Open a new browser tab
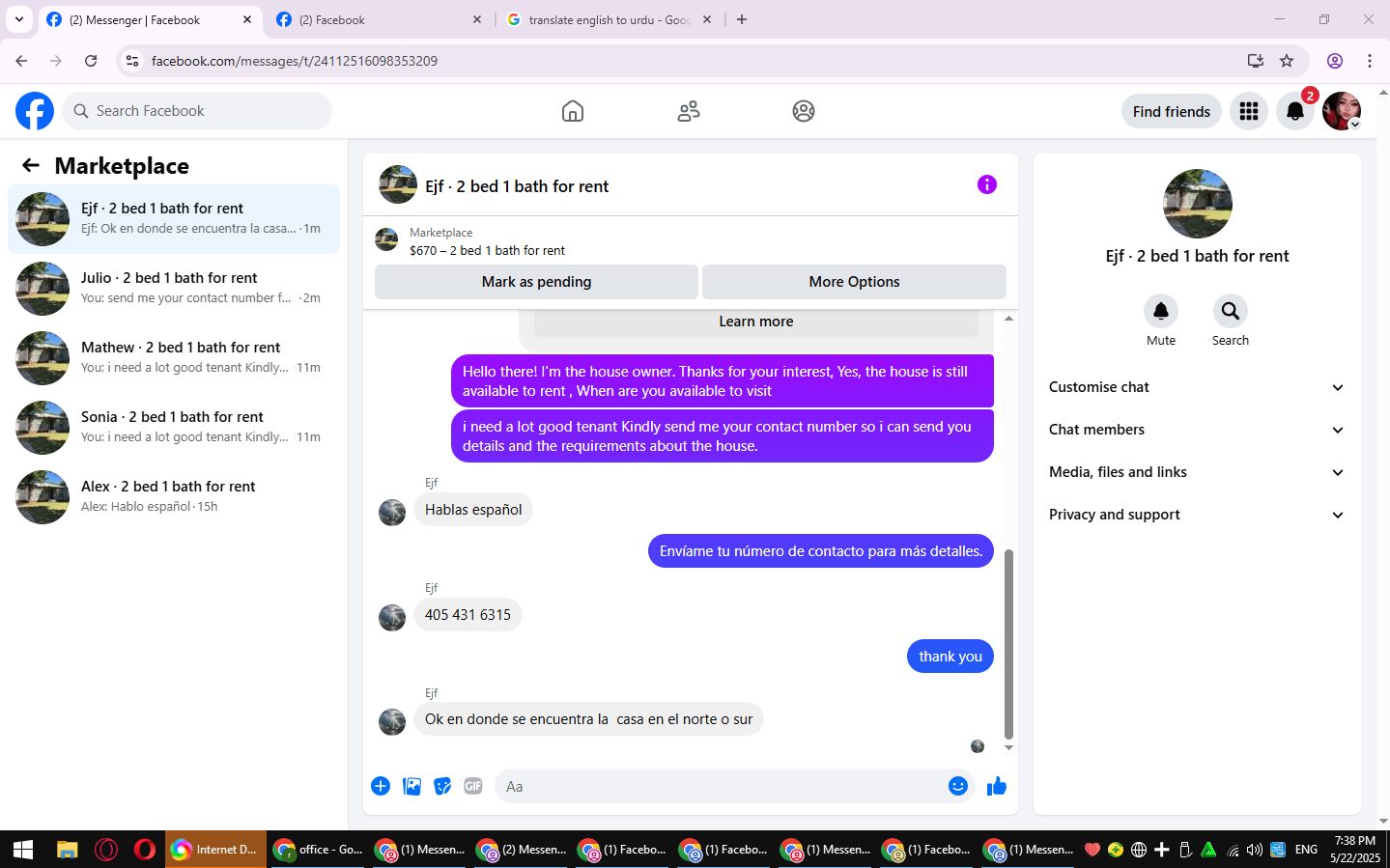The width and height of the screenshot is (1390, 868). (x=742, y=19)
